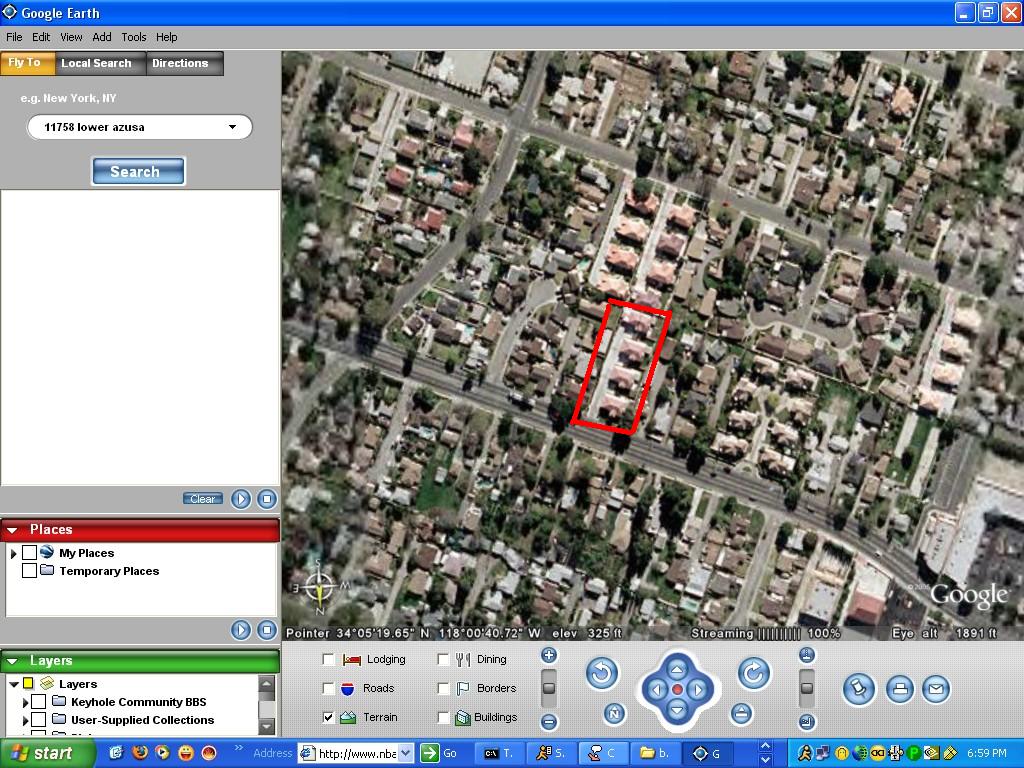
Task: Switch to the Directions tab
Action: click(180, 63)
